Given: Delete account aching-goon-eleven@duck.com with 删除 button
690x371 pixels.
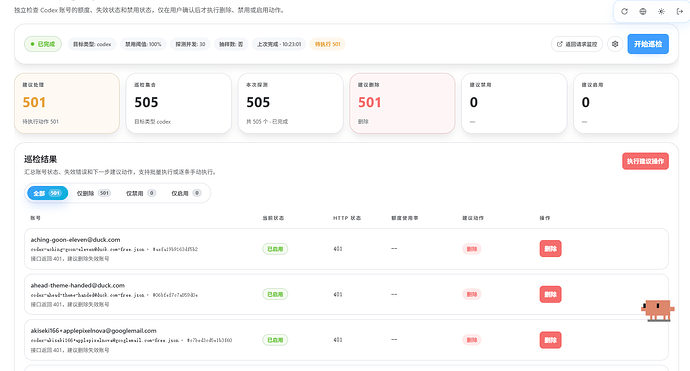Looking at the screenshot, I should tap(550, 249).
